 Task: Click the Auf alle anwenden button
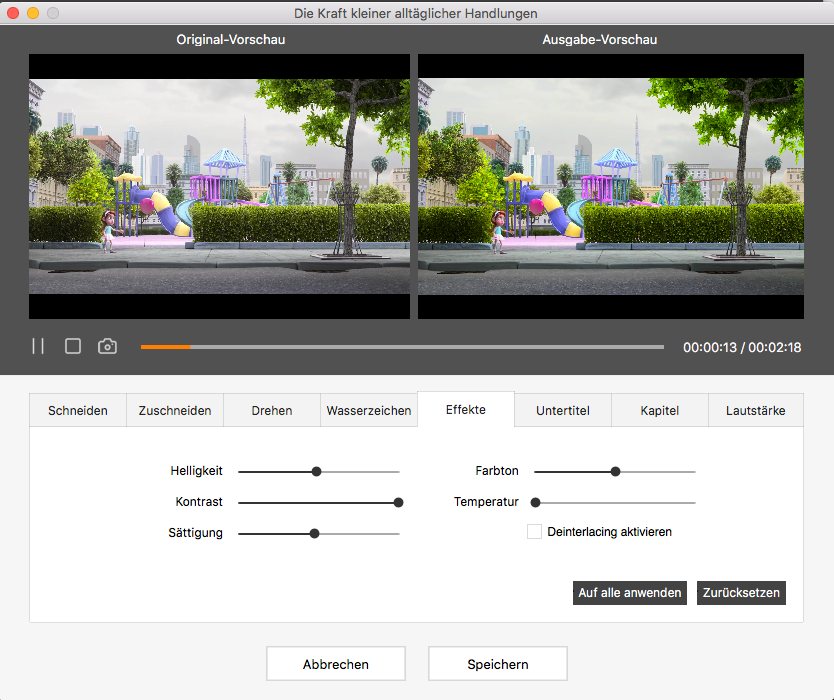629,592
